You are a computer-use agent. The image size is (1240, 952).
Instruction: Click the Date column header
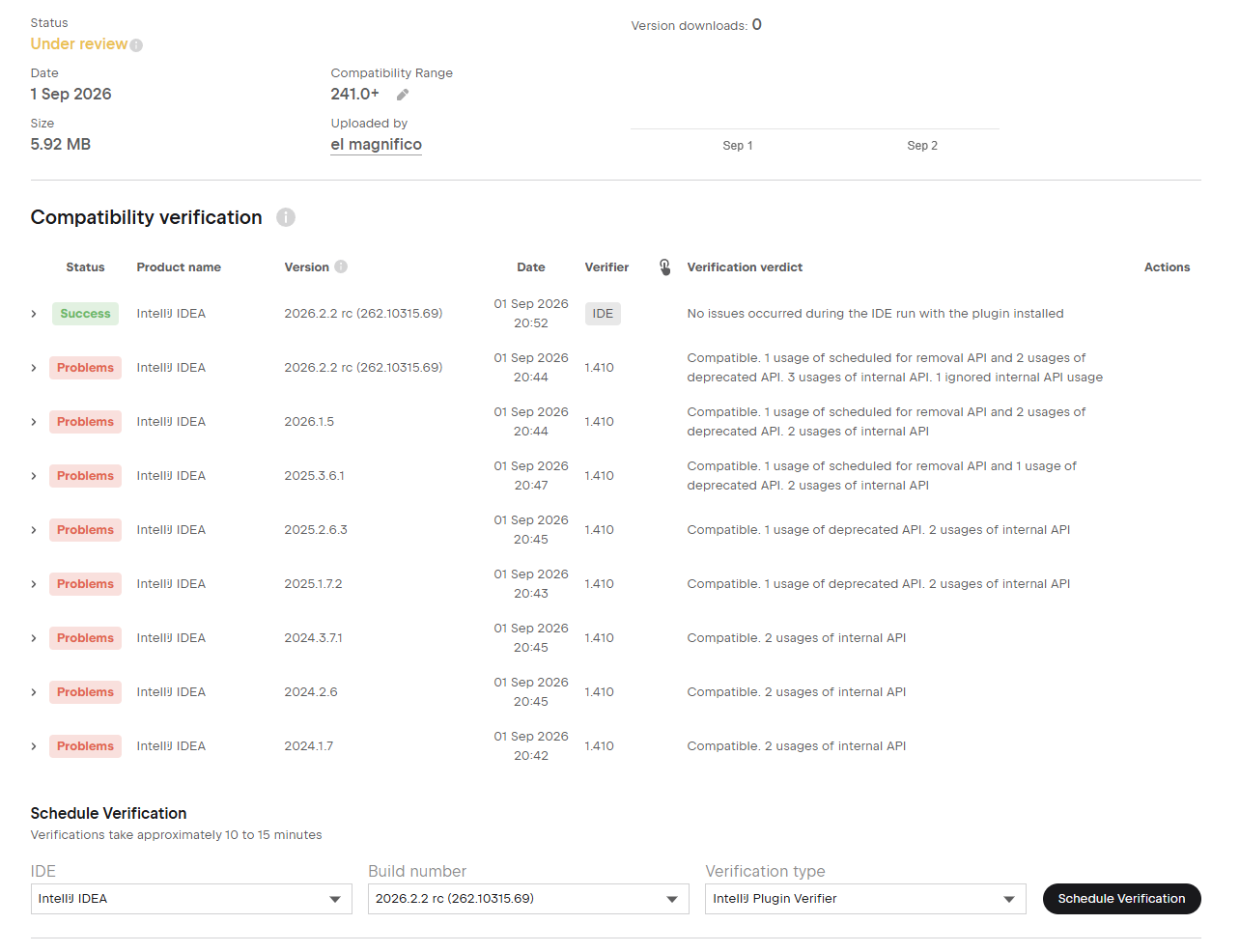pyautogui.click(x=531, y=267)
